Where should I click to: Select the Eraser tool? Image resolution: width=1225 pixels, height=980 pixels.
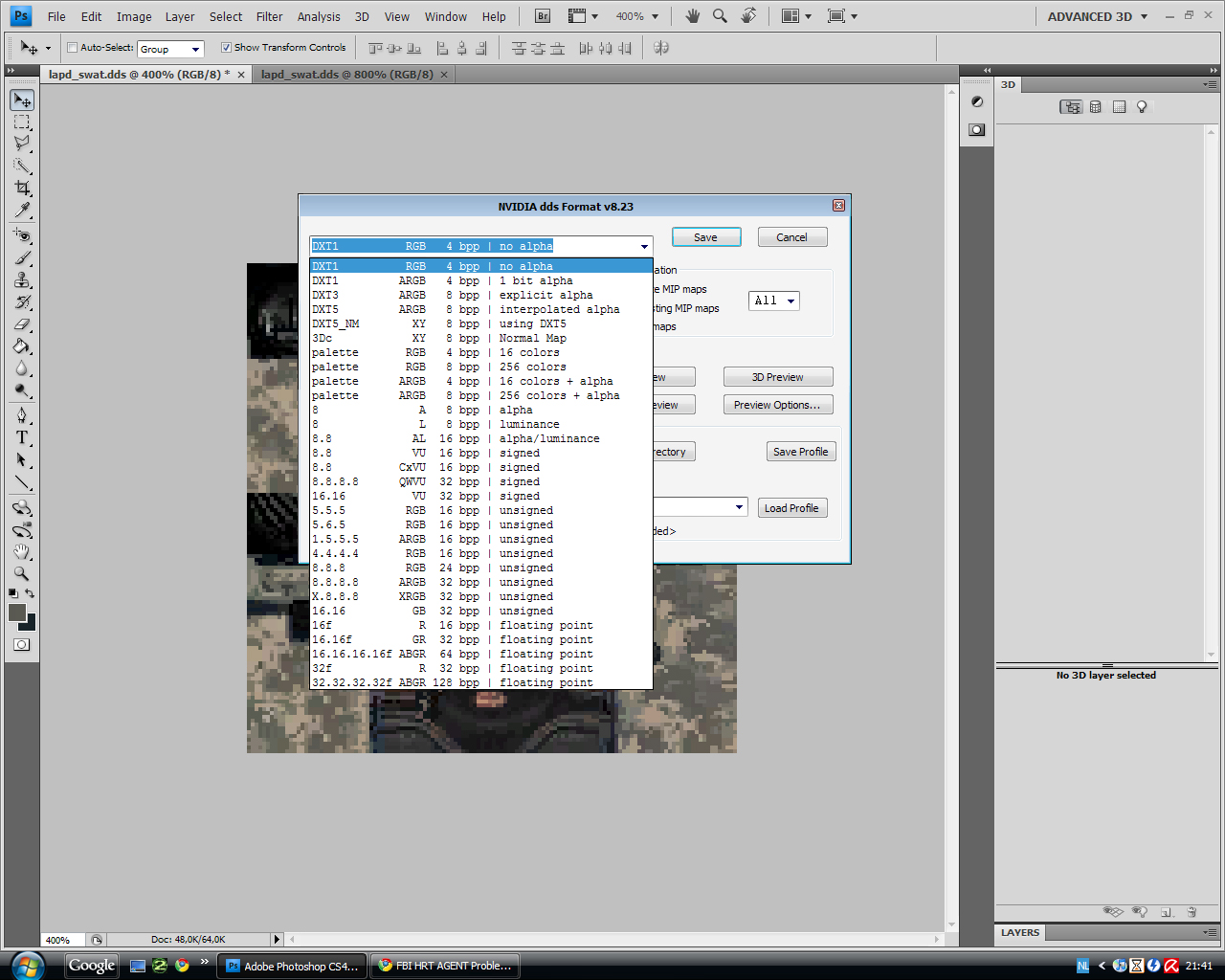tap(22, 323)
